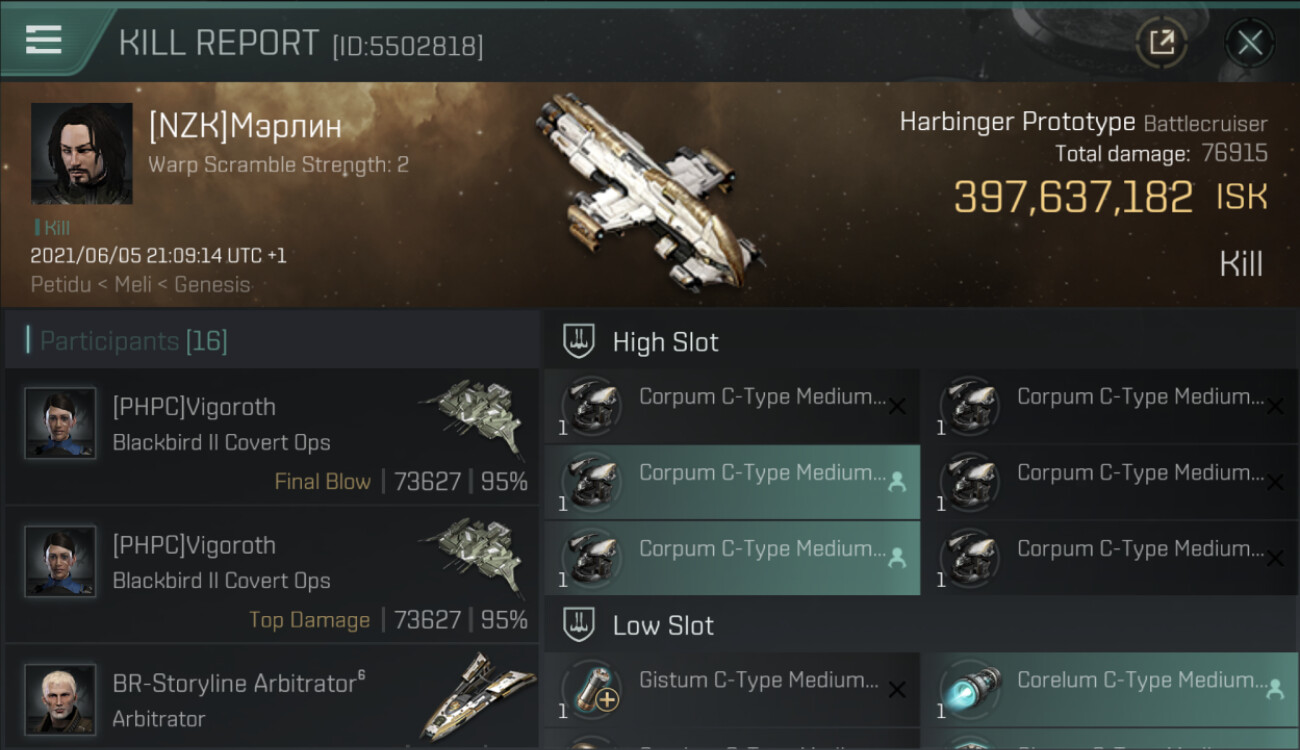Click the share kill report icon

pyautogui.click(x=1161, y=42)
